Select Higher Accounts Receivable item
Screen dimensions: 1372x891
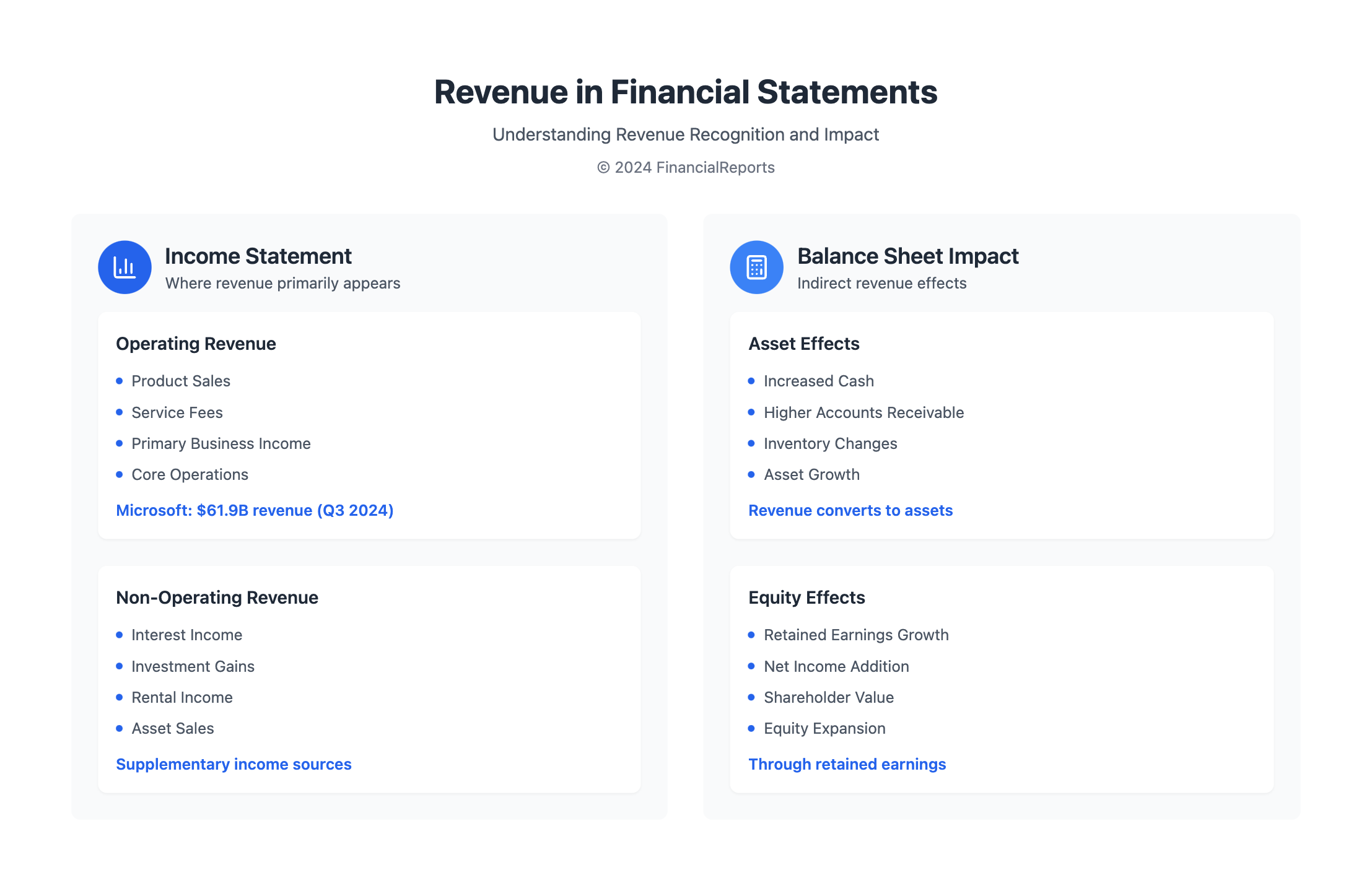(863, 412)
